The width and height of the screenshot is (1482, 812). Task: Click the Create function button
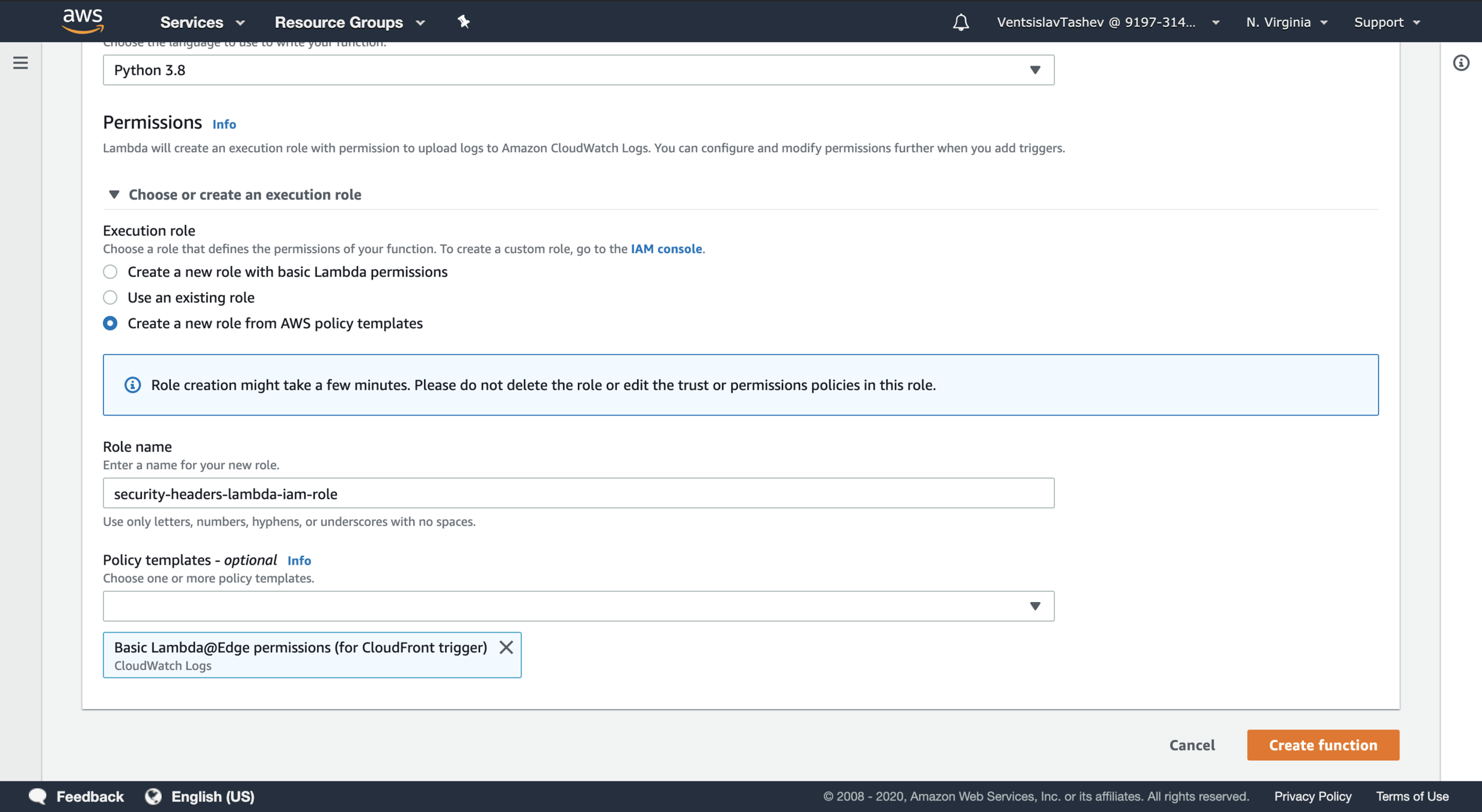coord(1323,745)
